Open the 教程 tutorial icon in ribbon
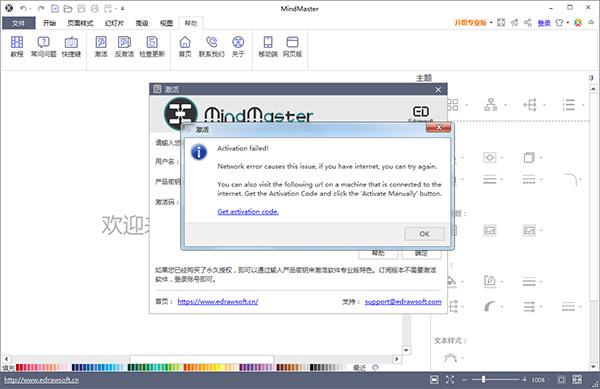This screenshot has width=600, height=389. click(17, 46)
